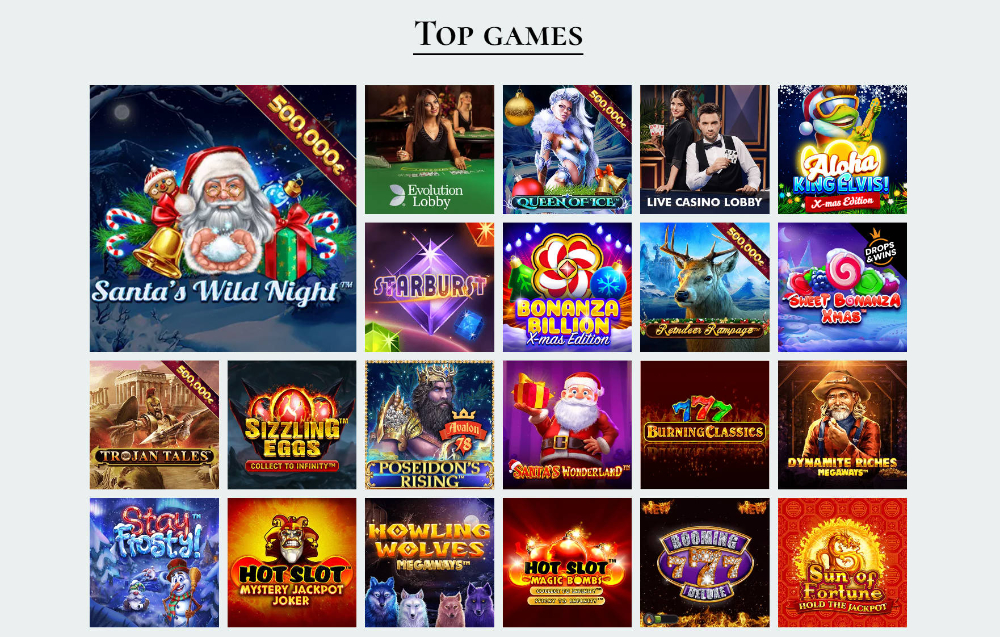This screenshot has height=637, width=1000.
Task: Play Aloha King Elvis X-mas Edition
Action: point(842,149)
